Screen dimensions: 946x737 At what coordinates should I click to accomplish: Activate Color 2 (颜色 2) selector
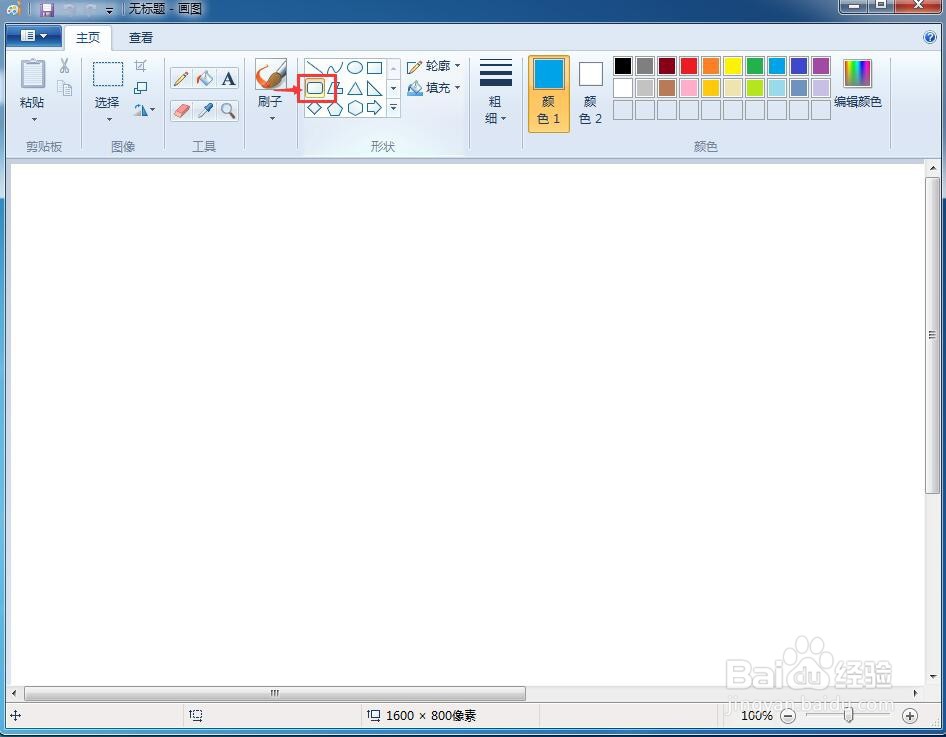[591, 93]
